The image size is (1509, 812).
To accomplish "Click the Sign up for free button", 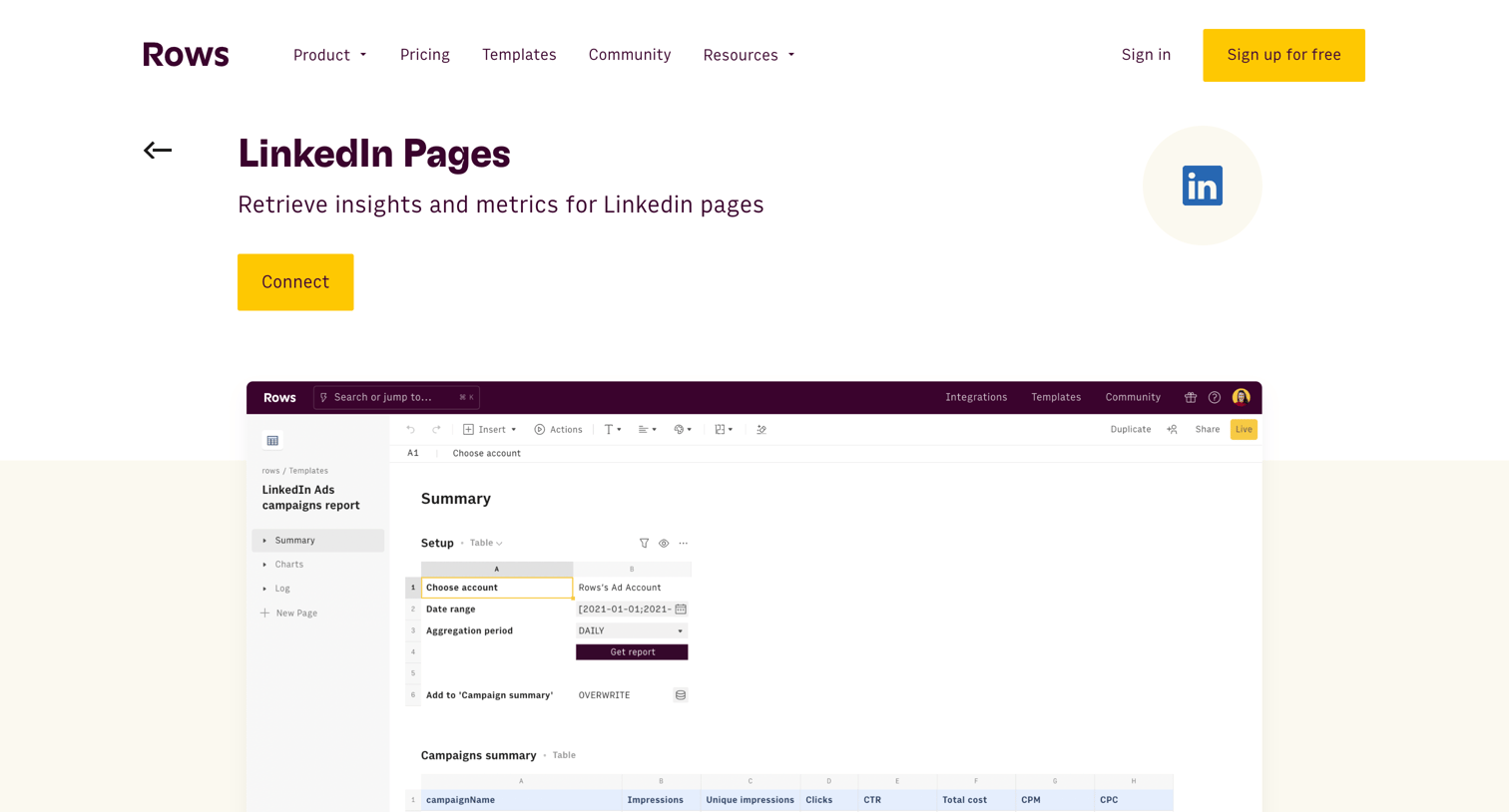I will click(1283, 55).
